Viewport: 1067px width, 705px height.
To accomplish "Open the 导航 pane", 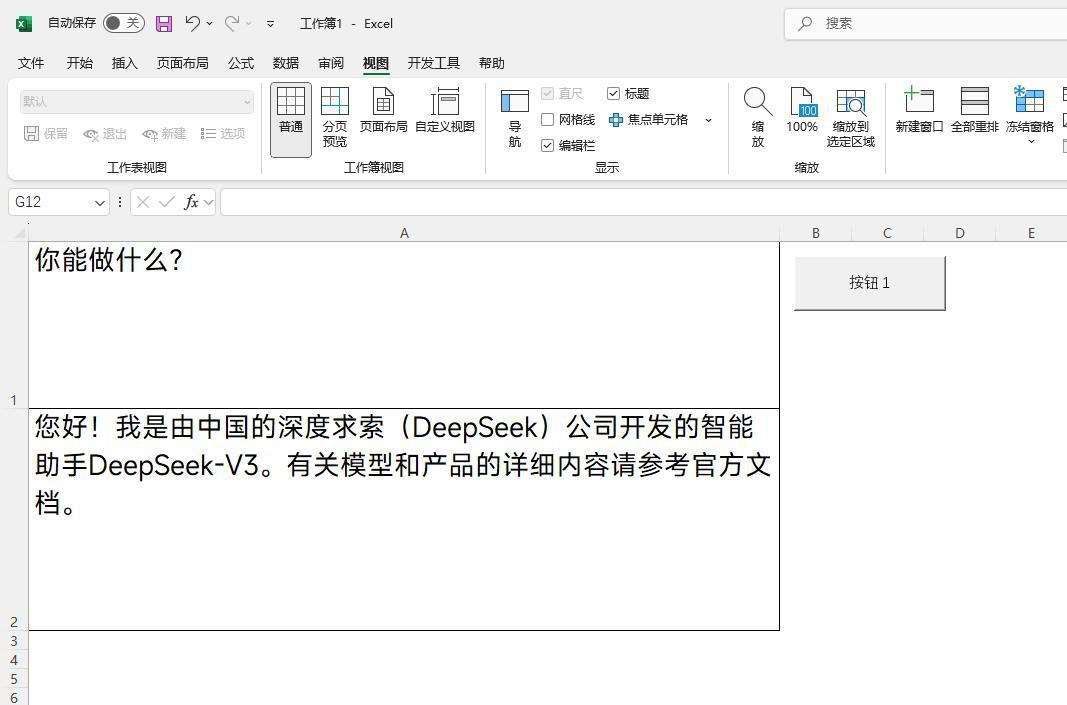I will click(x=514, y=113).
